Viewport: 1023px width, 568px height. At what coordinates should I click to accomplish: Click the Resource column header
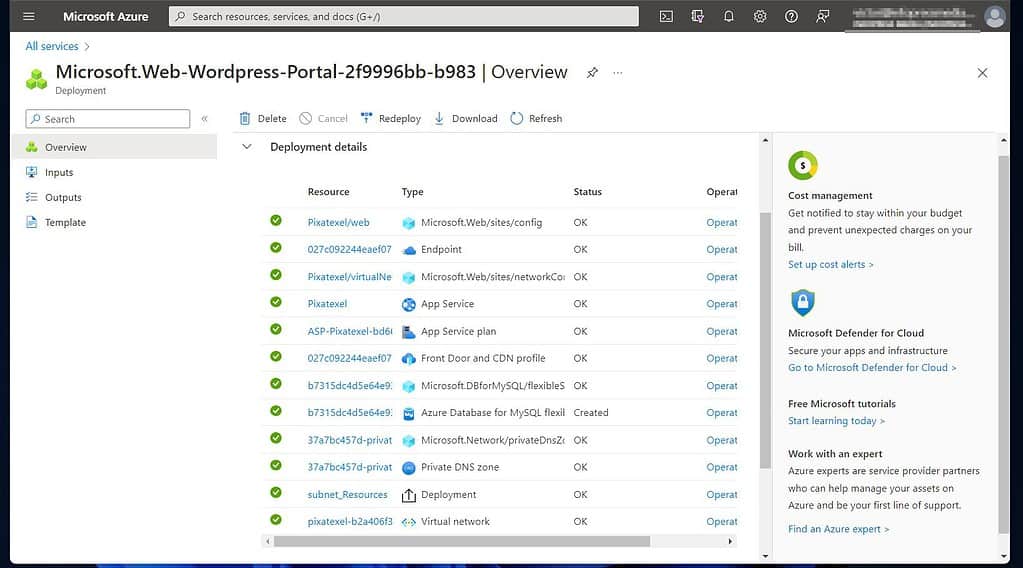point(329,192)
